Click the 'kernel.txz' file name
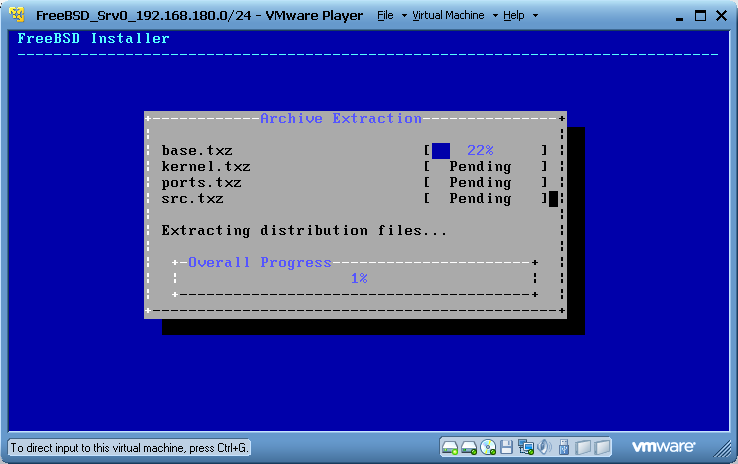This screenshot has width=738, height=464. tap(206, 167)
